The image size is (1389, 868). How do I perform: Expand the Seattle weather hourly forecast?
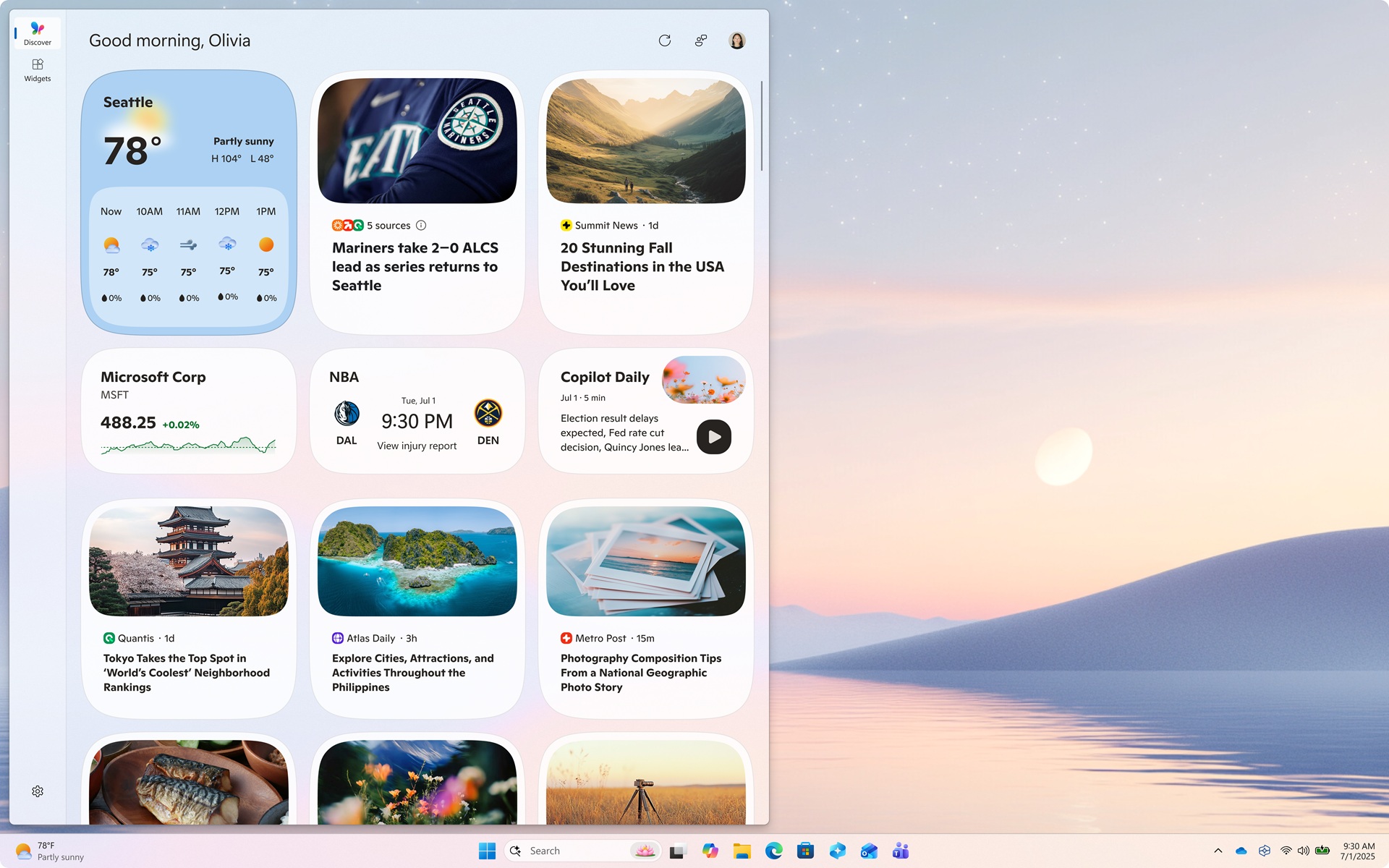188,253
